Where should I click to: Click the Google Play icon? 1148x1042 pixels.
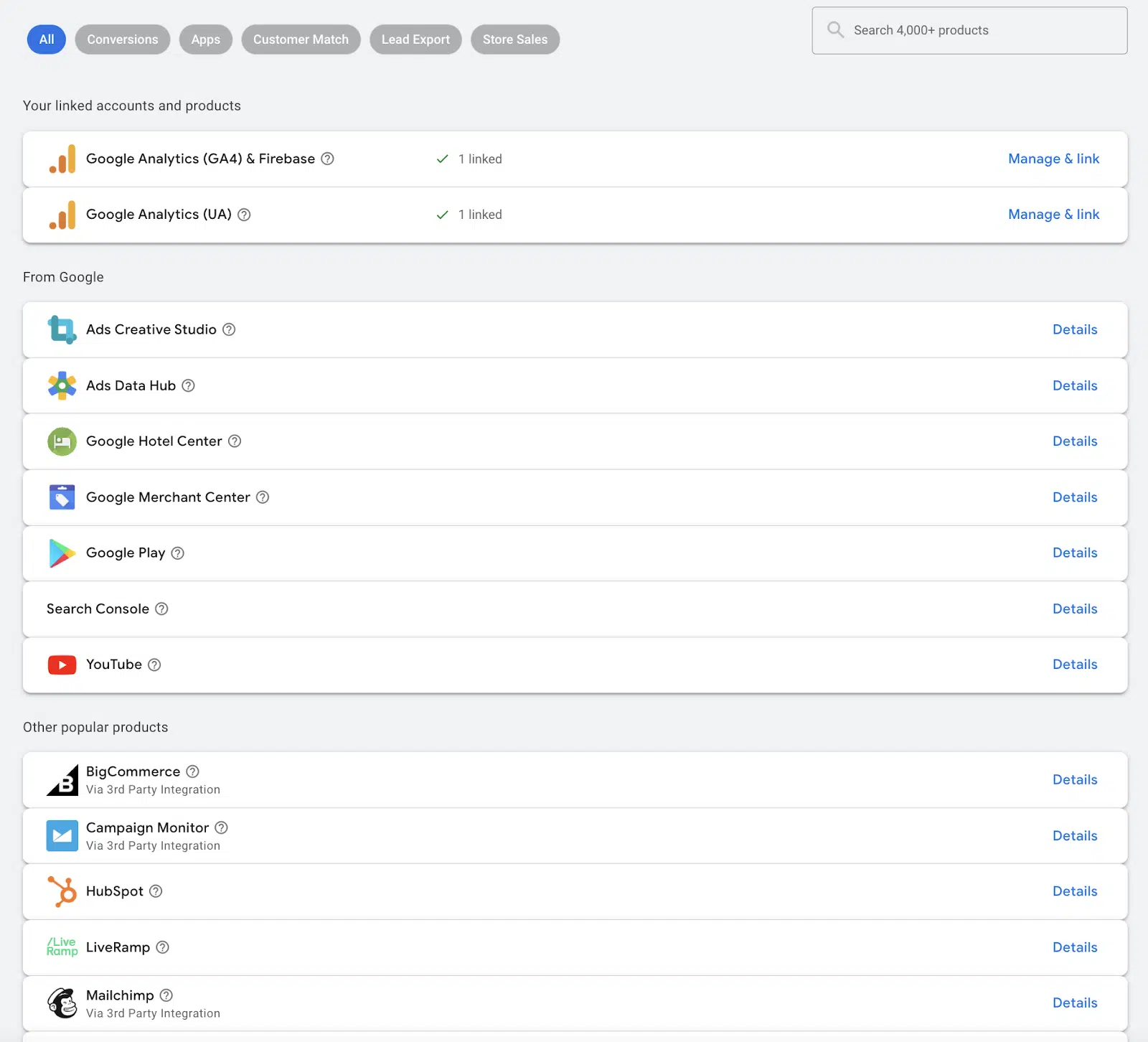62,553
